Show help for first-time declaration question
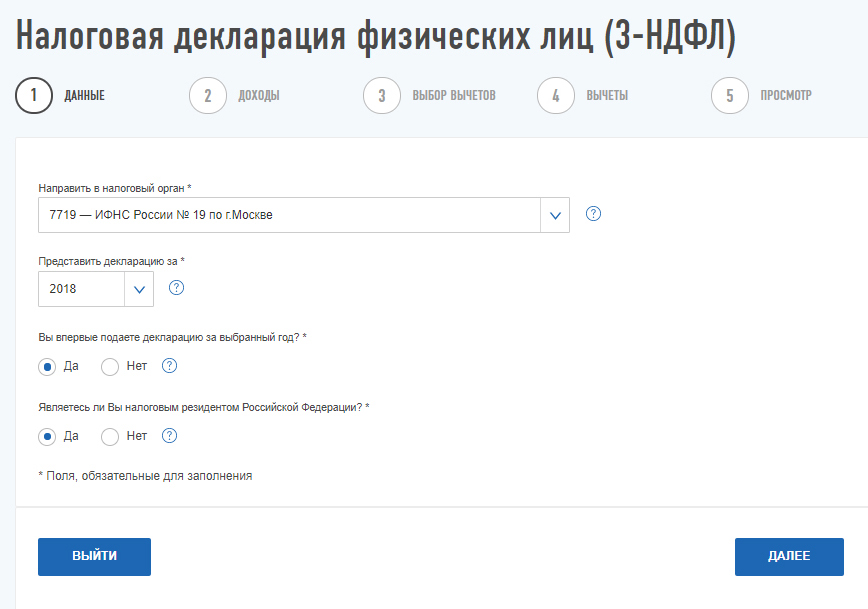The width and height of the screenshot is (868, 609). pyautogui.click(x=169, y=365)
